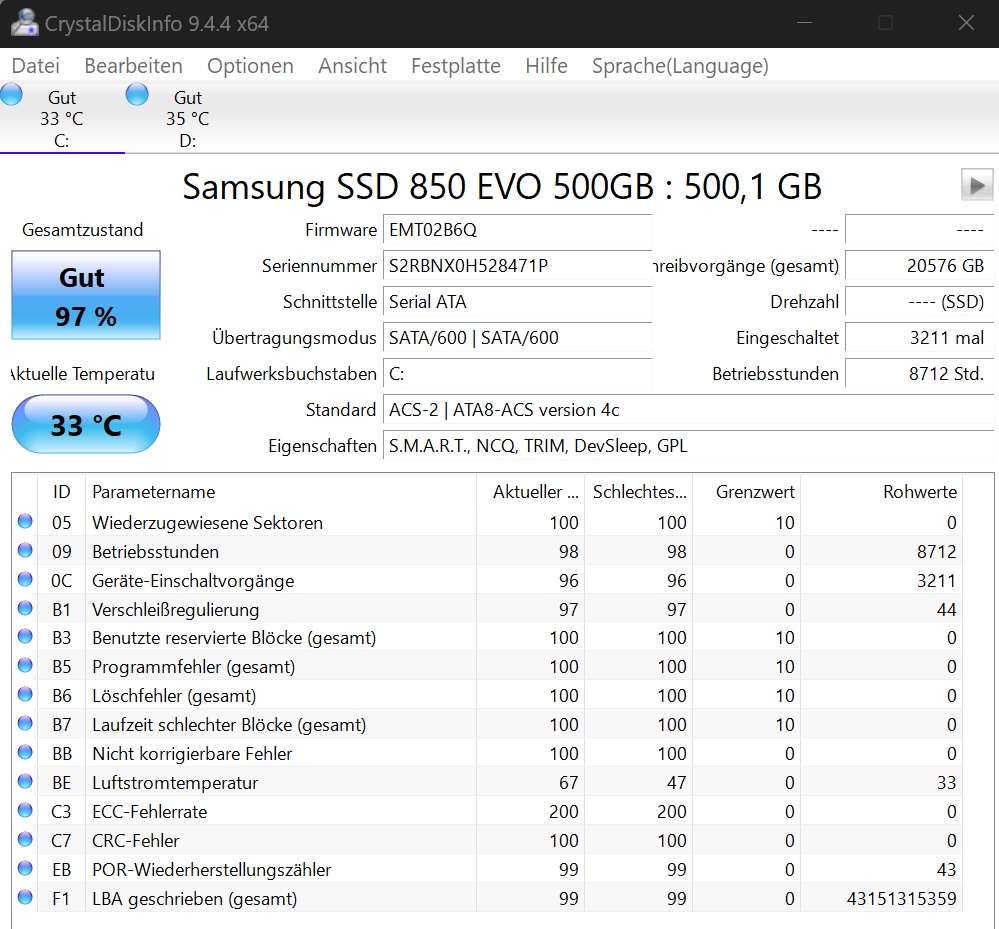The height and width of the screenshot is (929, 999).
Task: Click status orb of Löschfehler row
Action: pos(25,695)
